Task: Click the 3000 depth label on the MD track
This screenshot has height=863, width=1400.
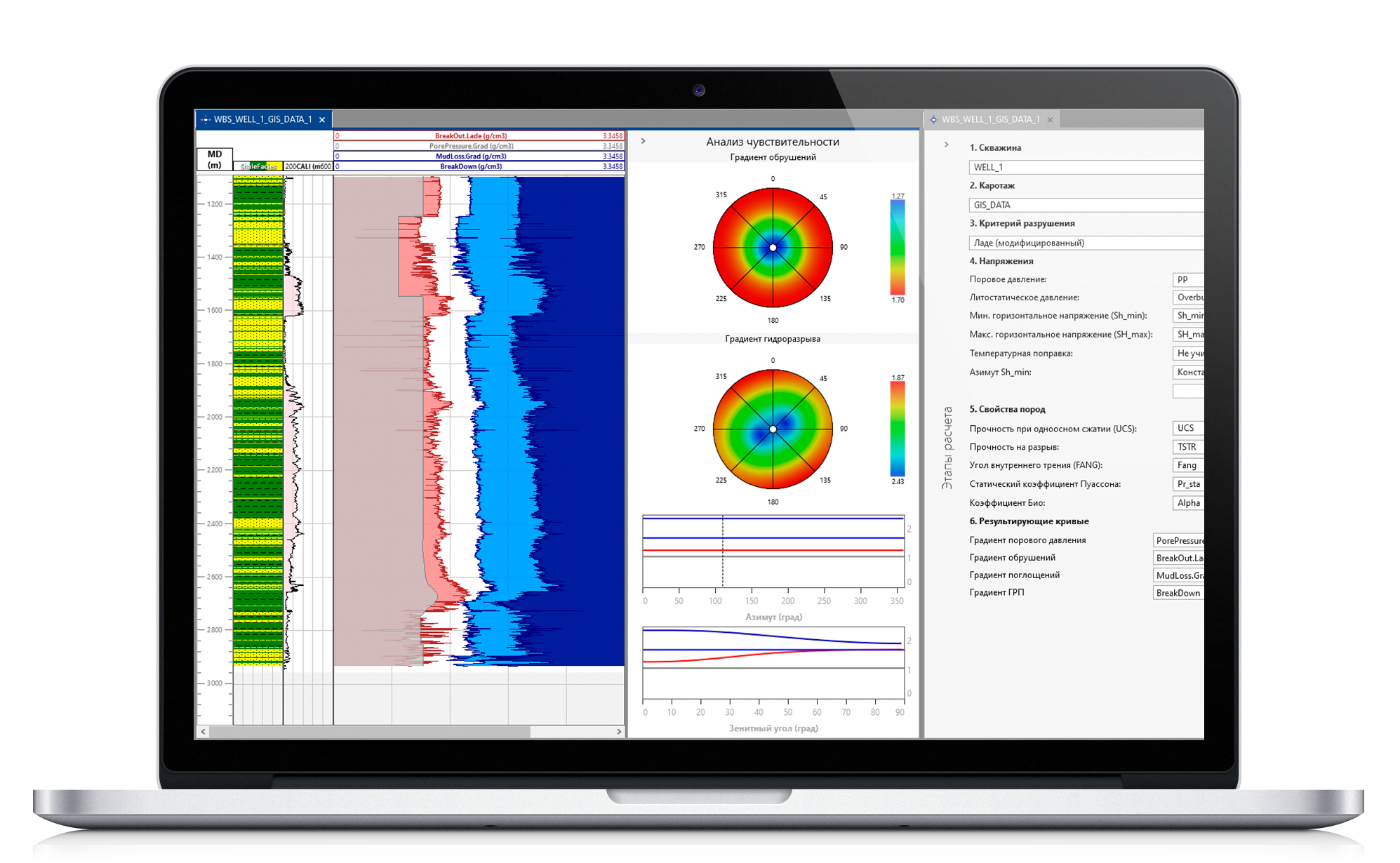Action: 214,683
